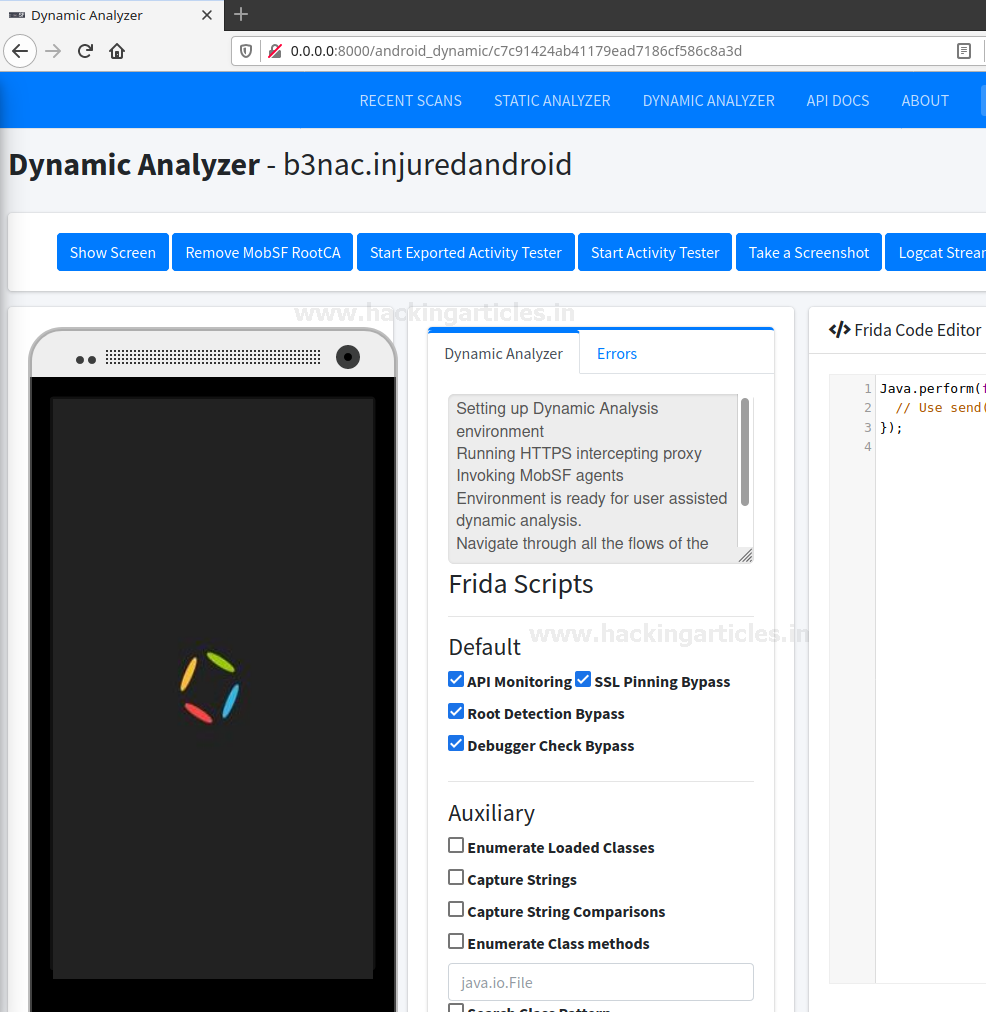Screen dimensions: 986x1012
Task: Close the Dynamic Analyzer browser tab
Action: pos(206,15)
